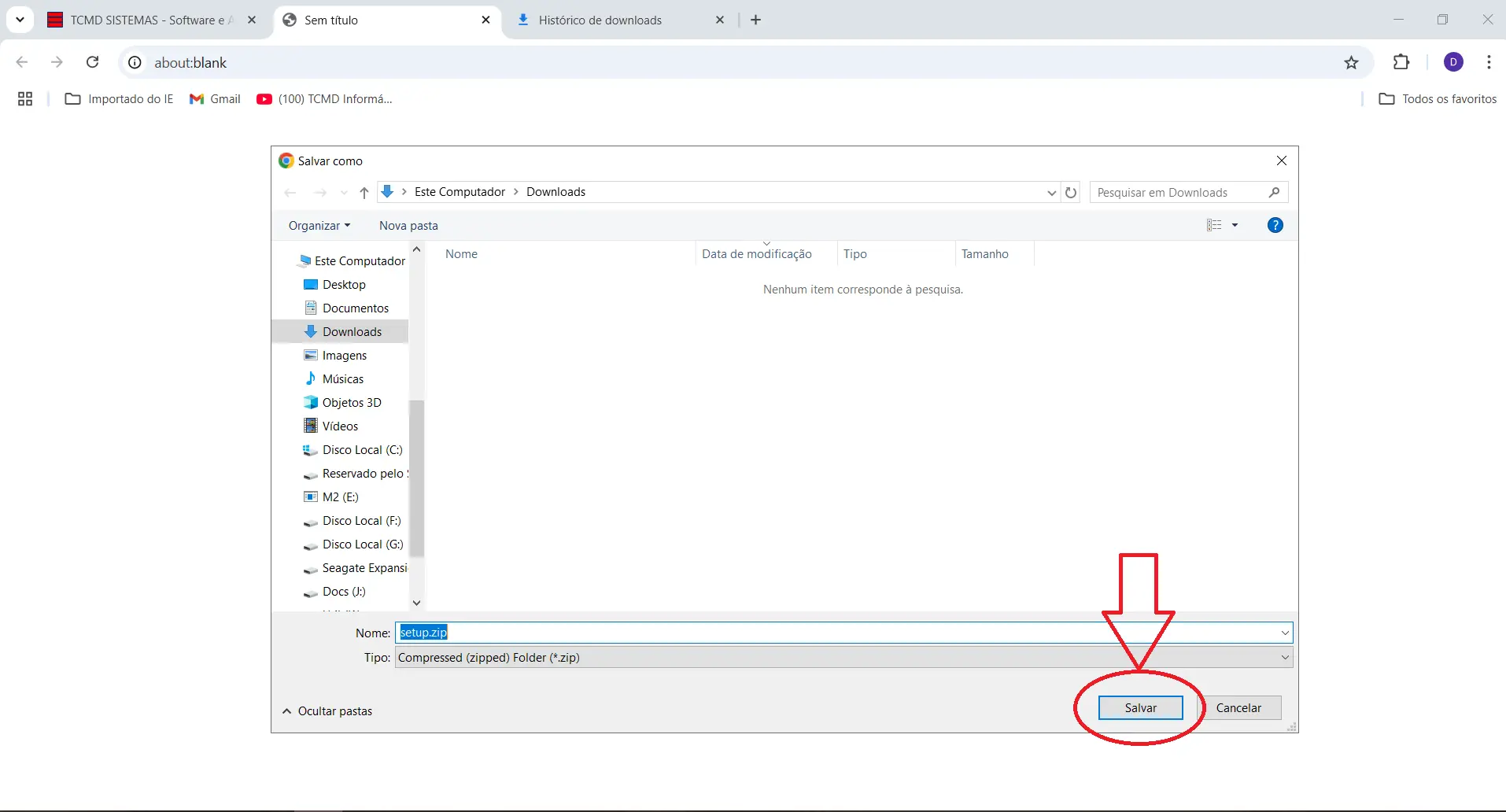1506x812 pixels.
Task: Open the help question mark icon
Action: click(x=1275, y=226)
